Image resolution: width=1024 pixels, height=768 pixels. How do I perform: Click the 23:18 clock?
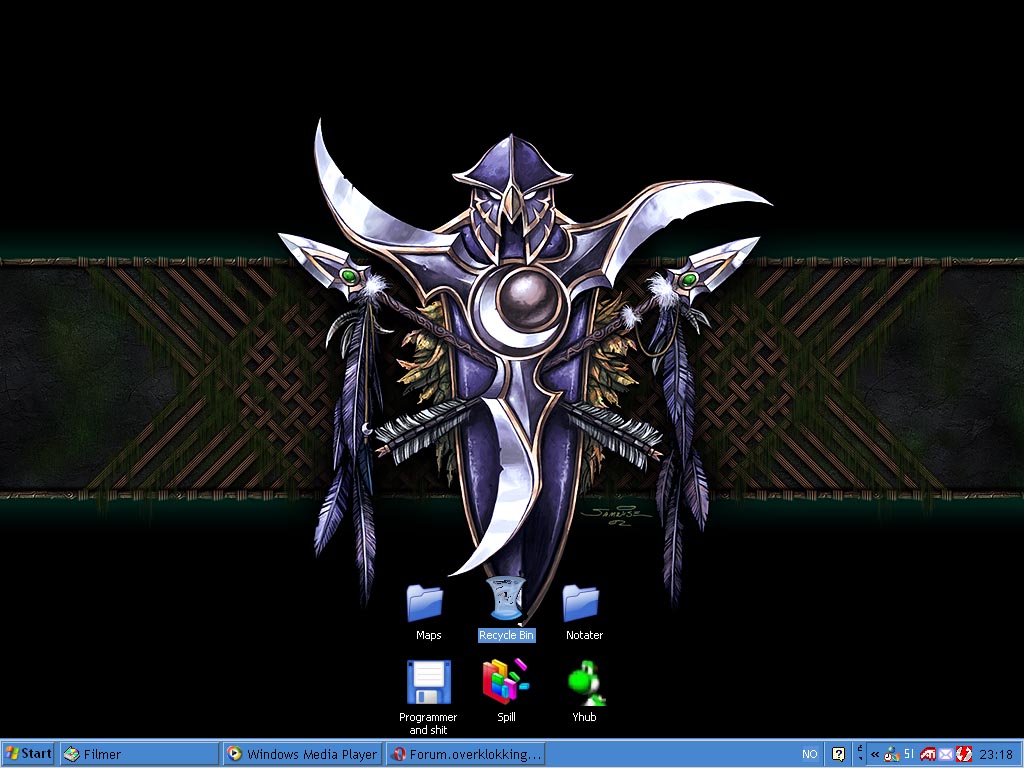(997, 754)
